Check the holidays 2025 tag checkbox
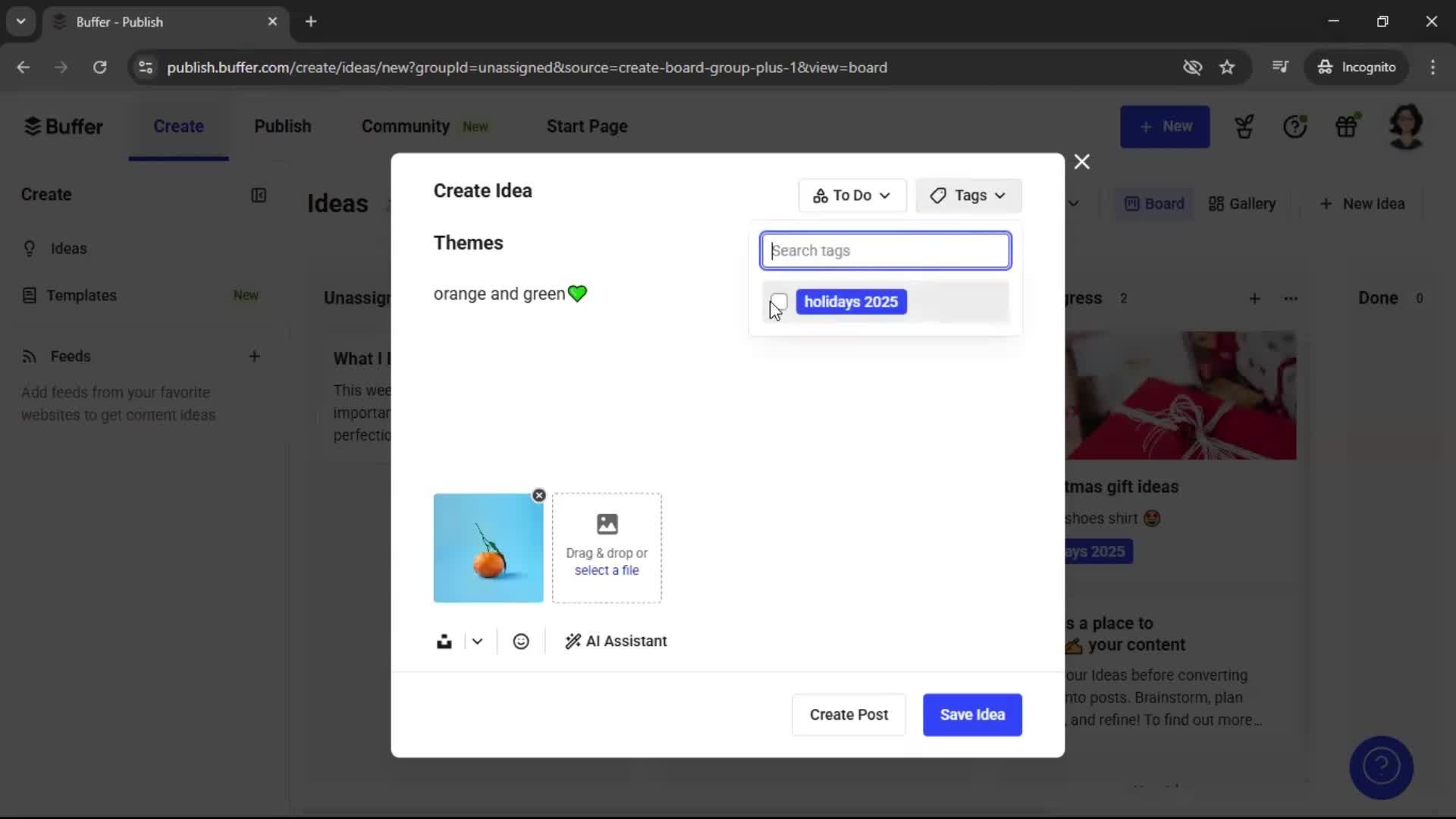Screen dimensions: 1456x819 click(778, 302)
